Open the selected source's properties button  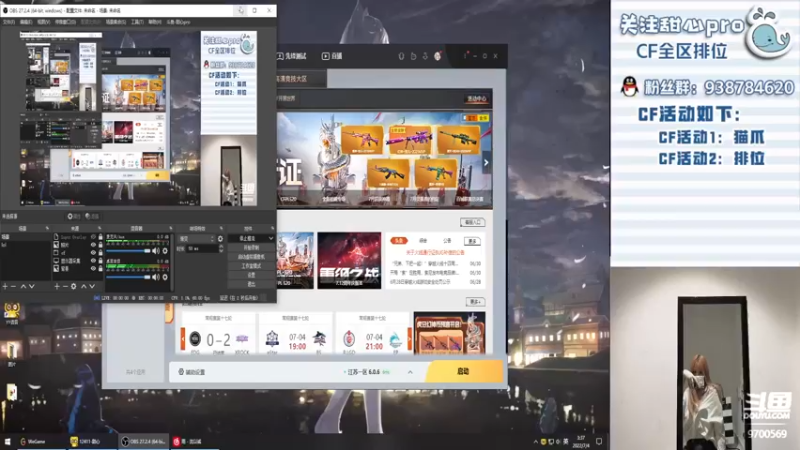coord(74,216)
